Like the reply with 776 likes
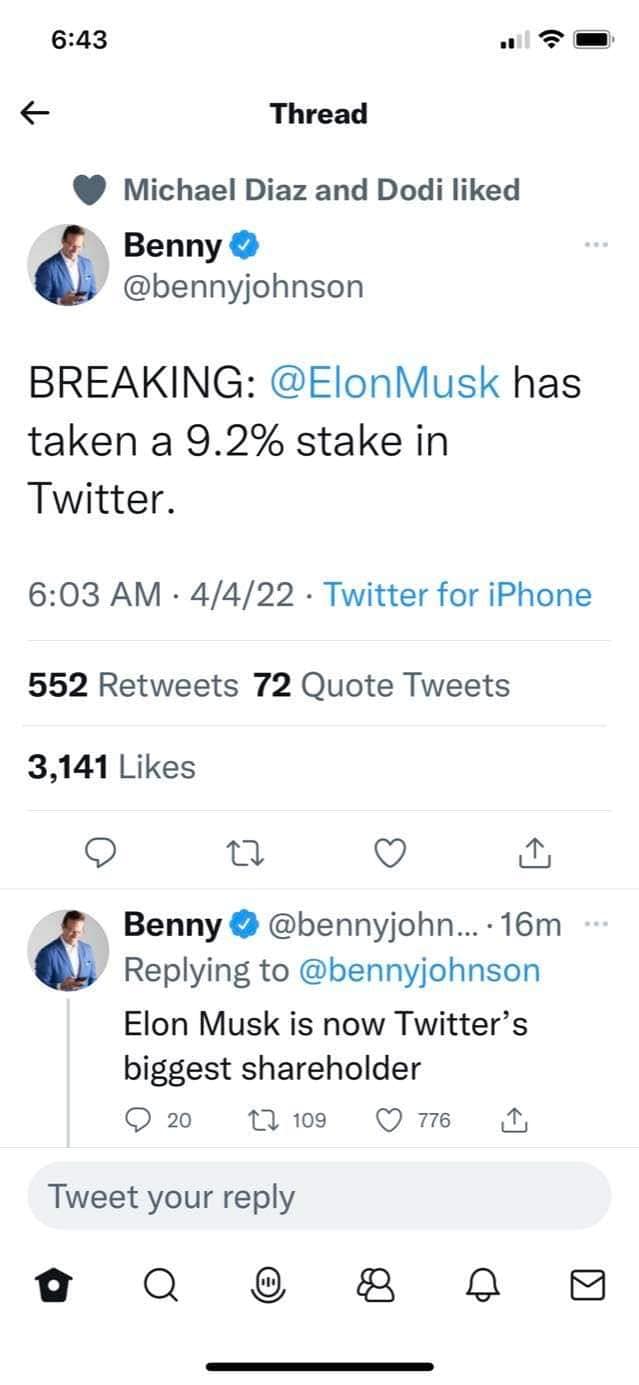Image resolution: width=639 pixels, height=1385 pixels. coord(388,1121)
